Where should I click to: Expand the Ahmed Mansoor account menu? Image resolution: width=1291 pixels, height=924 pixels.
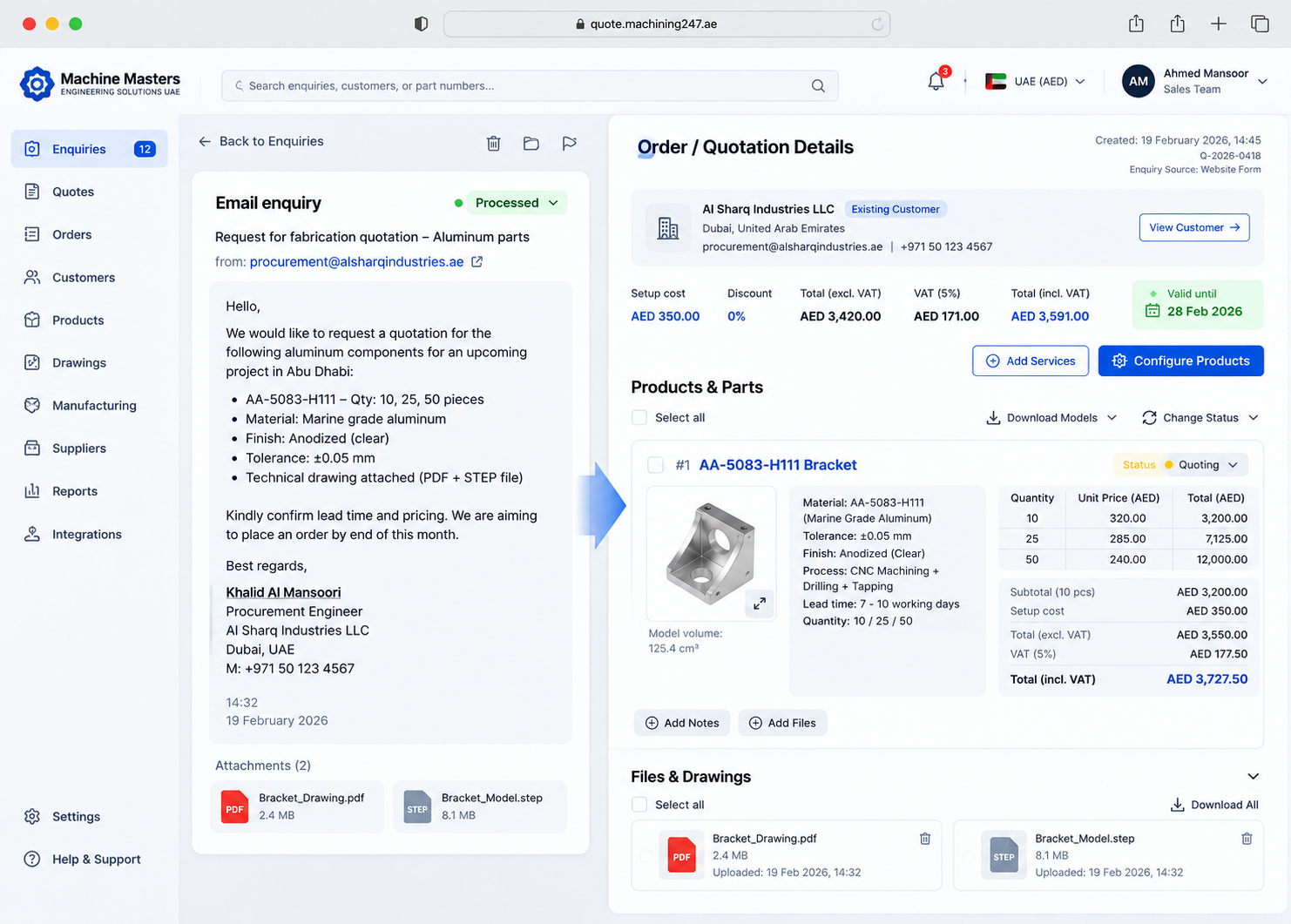pyautogui.click(x=1262, y=81)
